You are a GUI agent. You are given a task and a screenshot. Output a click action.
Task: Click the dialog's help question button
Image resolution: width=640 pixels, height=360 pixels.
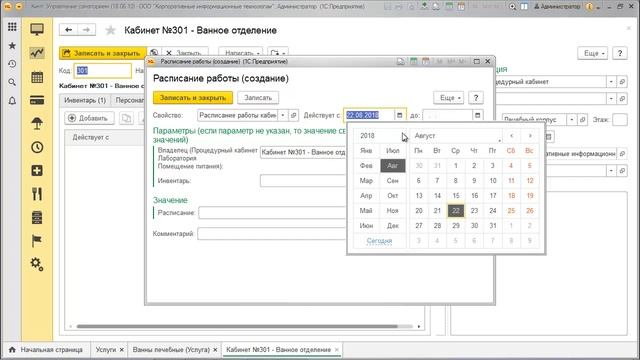476,98
